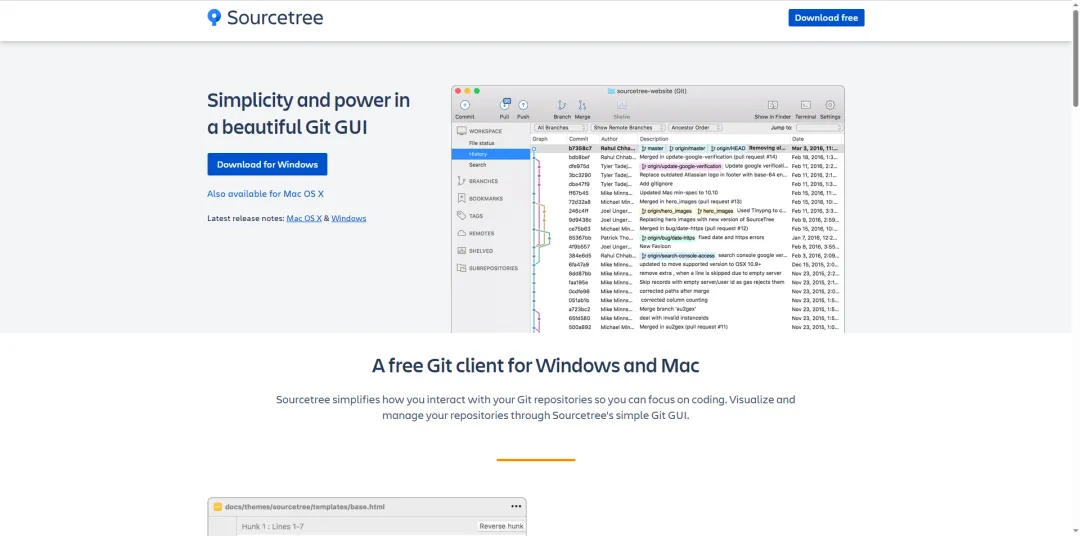Click the yellow modified-file icon beside base.html
Screen dimensions: 1080x536
(x=217, y=506)
